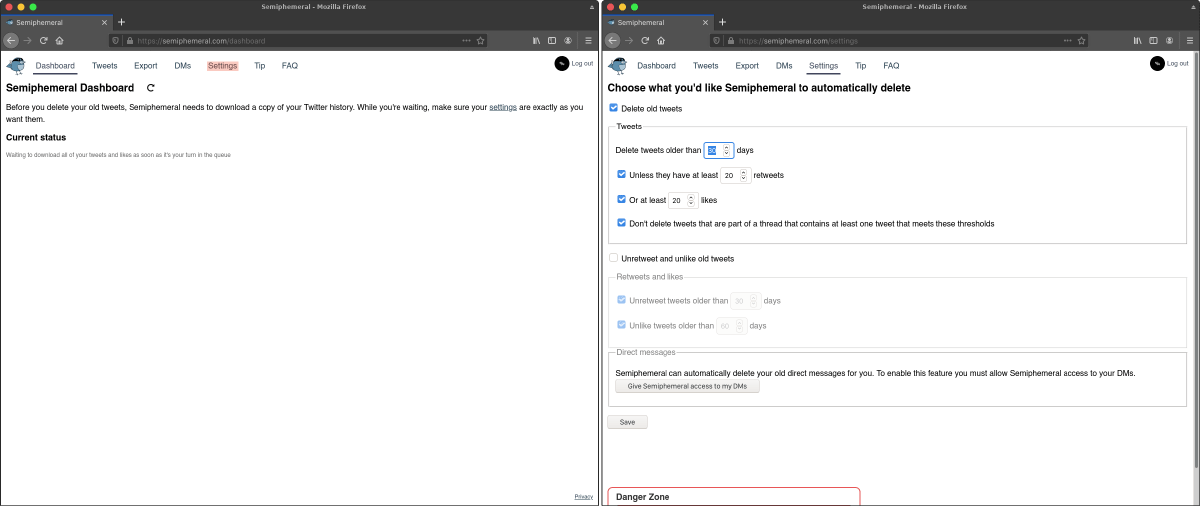Open FAQ from the dashboard nav
Screen dimensions: 1200x506
[290, 66]
